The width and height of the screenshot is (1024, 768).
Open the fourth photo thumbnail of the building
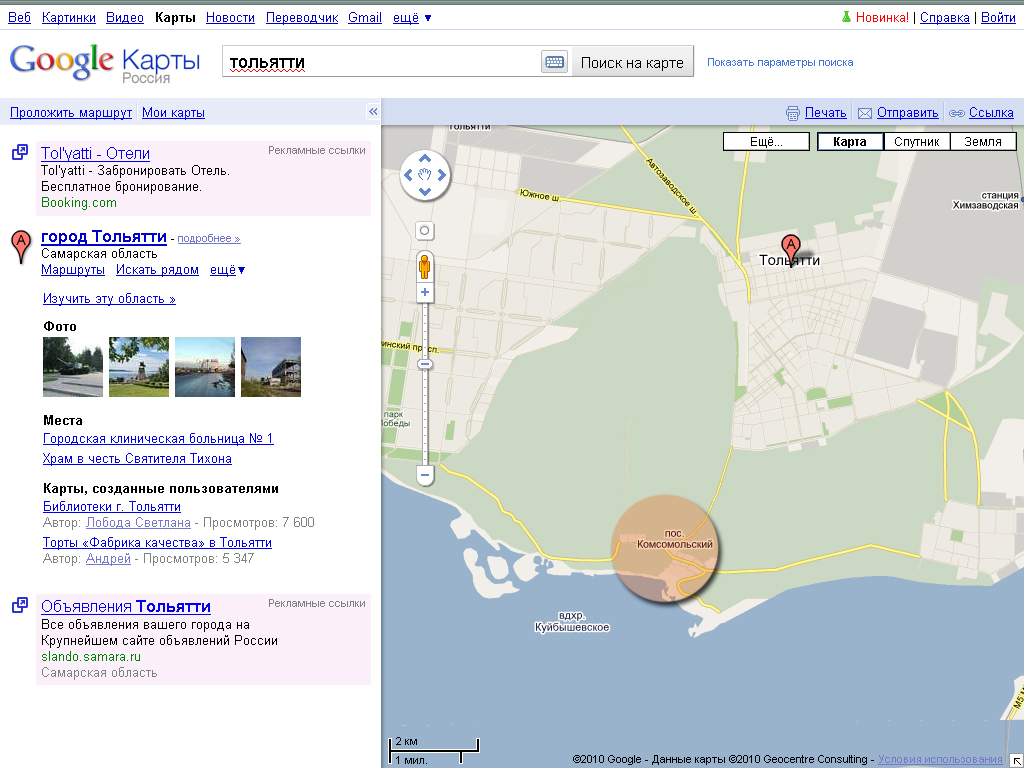(x=271, y=367)
